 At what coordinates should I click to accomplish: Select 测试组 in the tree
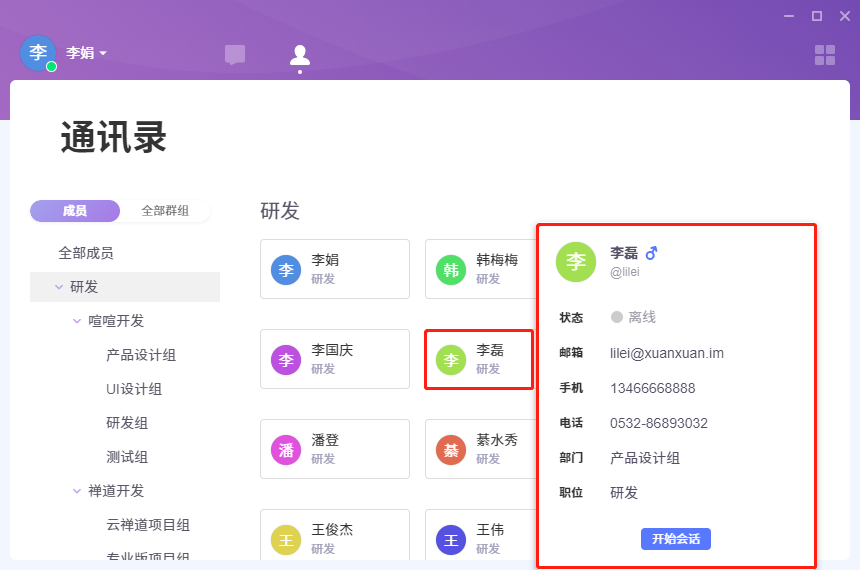(x=127, y=457)
